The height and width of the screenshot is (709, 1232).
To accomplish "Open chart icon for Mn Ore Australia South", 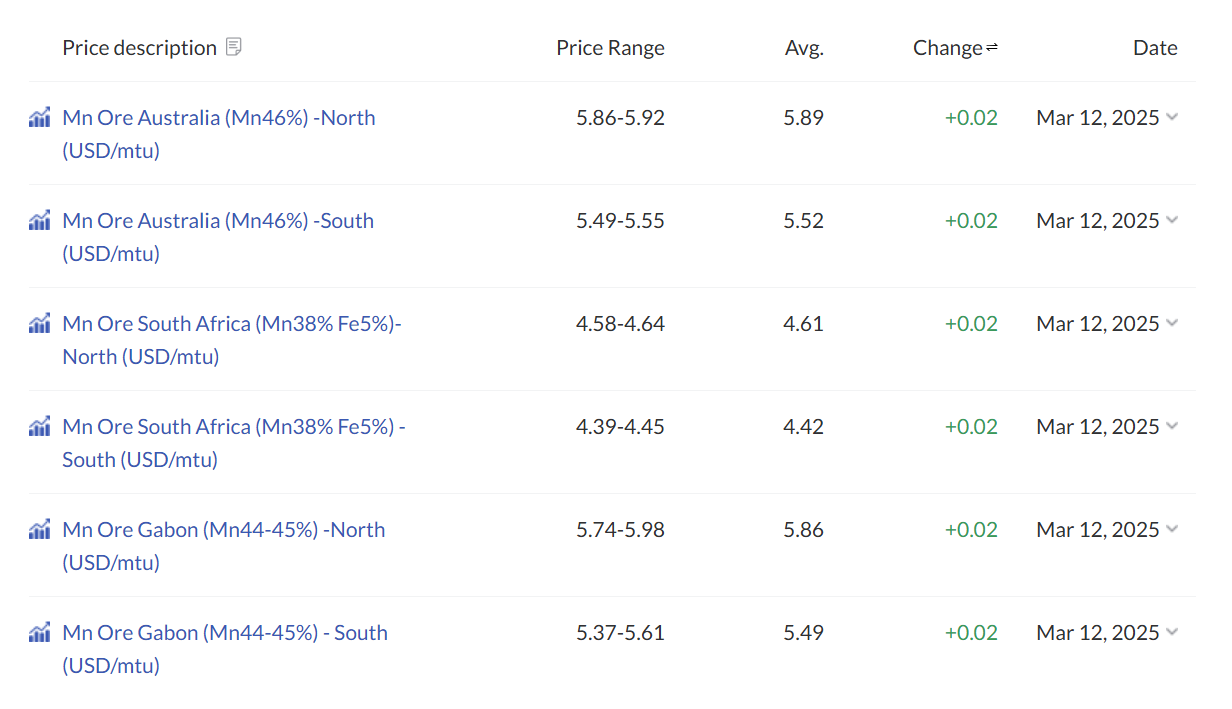I will 39,221.
